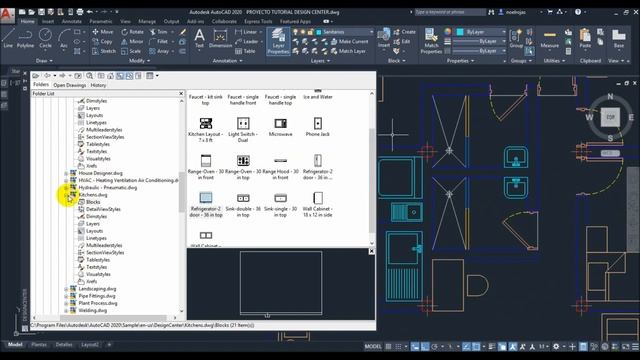Click Design Center Home icon
640x360 pixels.
coord(110,76)
